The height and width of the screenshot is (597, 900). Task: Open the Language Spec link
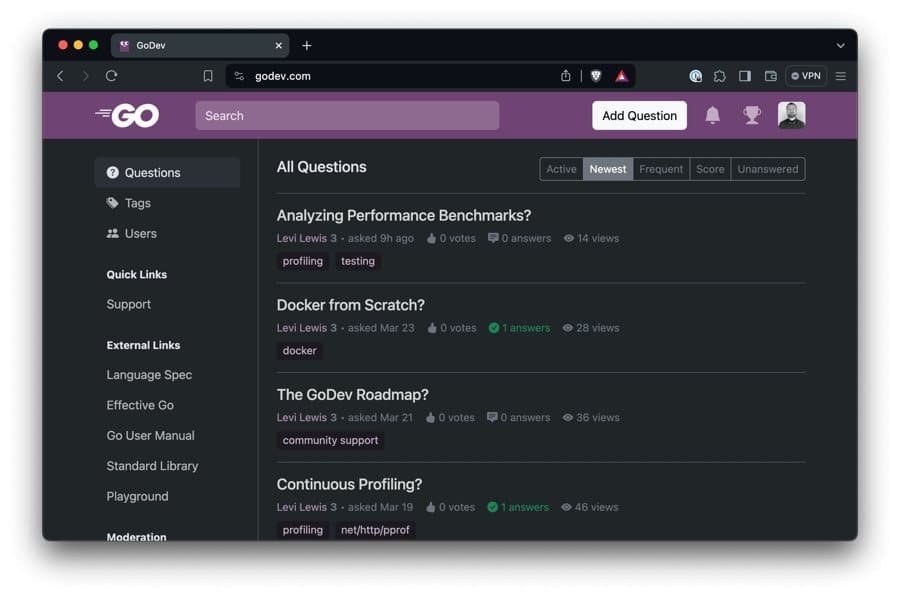149,375
